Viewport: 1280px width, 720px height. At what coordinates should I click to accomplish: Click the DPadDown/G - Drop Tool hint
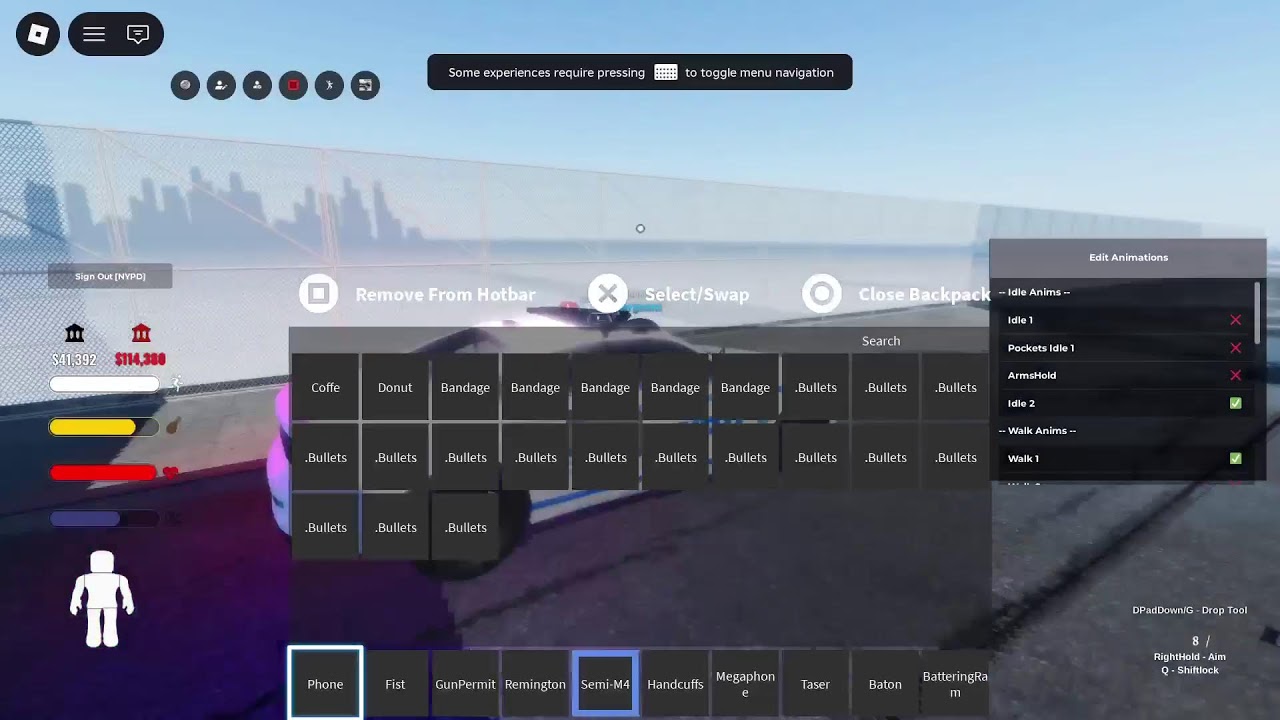click(x=1190, y=610)
